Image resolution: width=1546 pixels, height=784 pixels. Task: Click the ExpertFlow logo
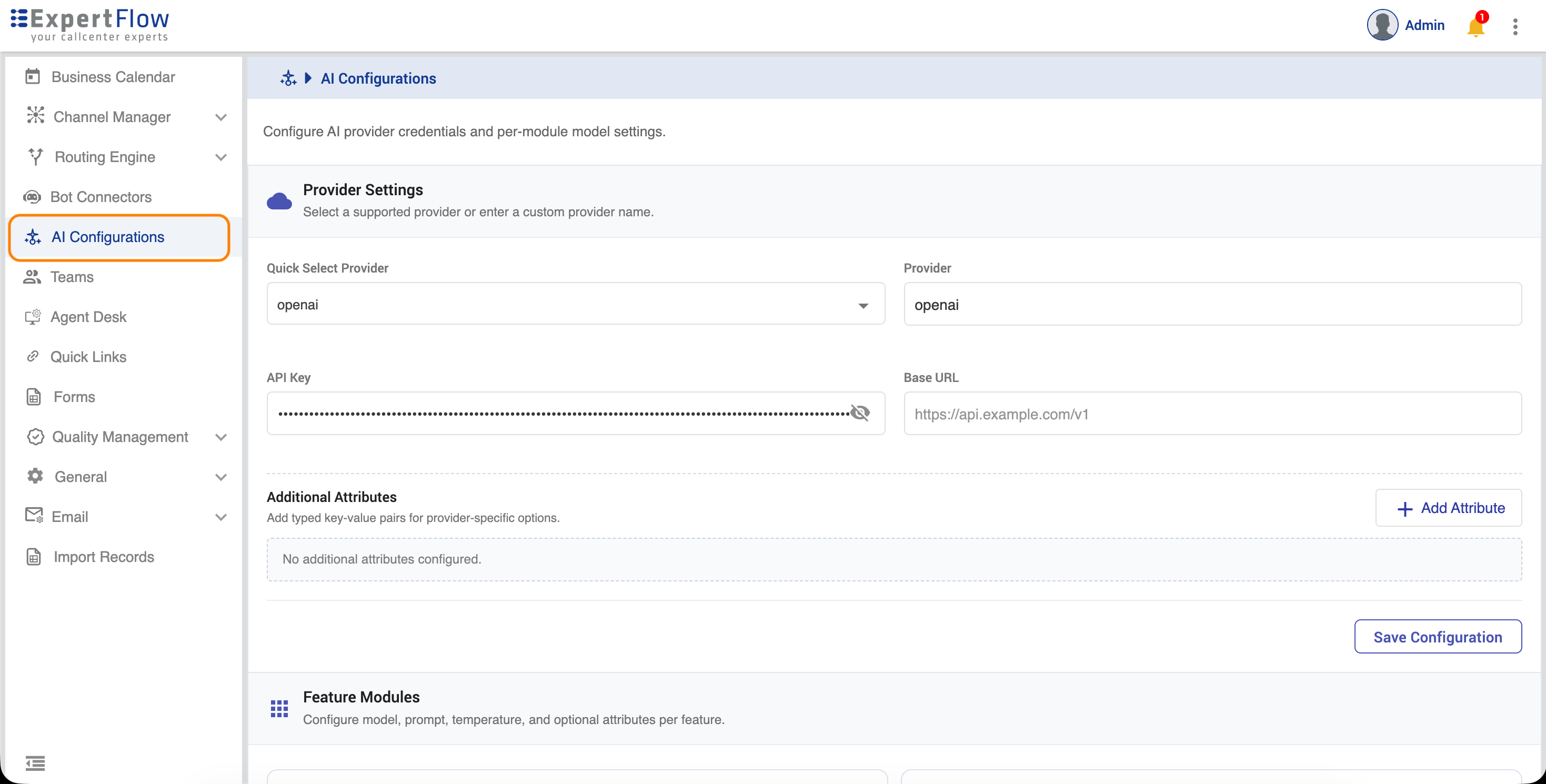click(x=90, y=25)
